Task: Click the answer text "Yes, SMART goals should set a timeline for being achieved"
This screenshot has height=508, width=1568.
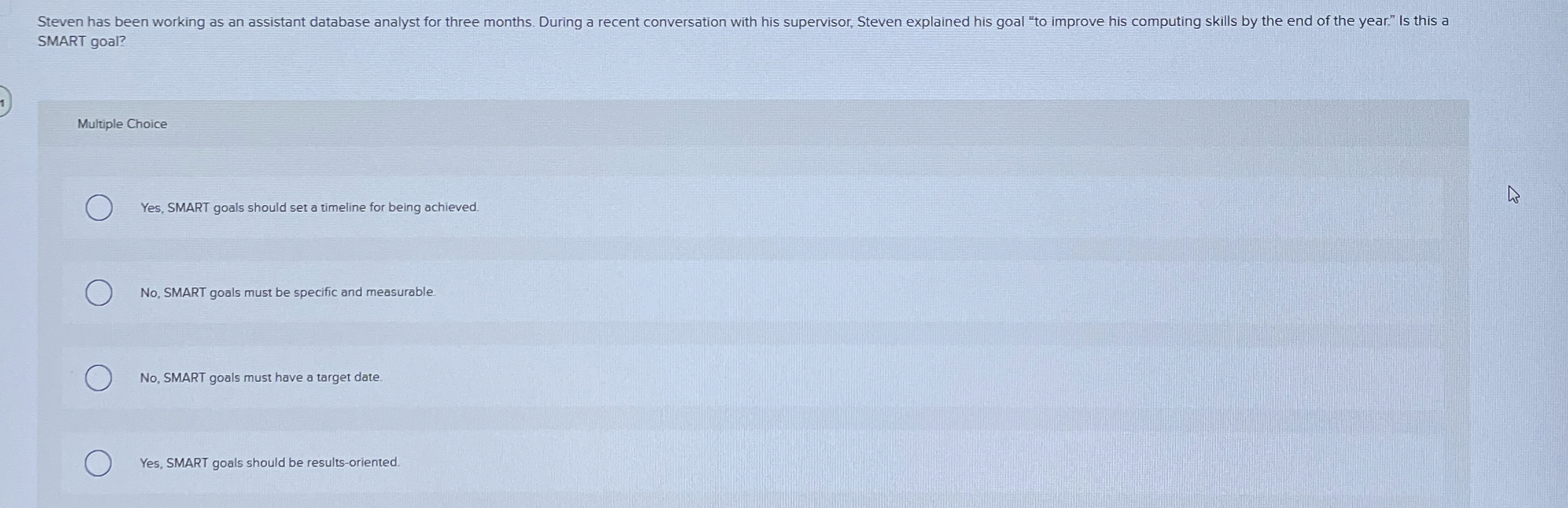Action: pyautogui.click(x=309, y=208)
